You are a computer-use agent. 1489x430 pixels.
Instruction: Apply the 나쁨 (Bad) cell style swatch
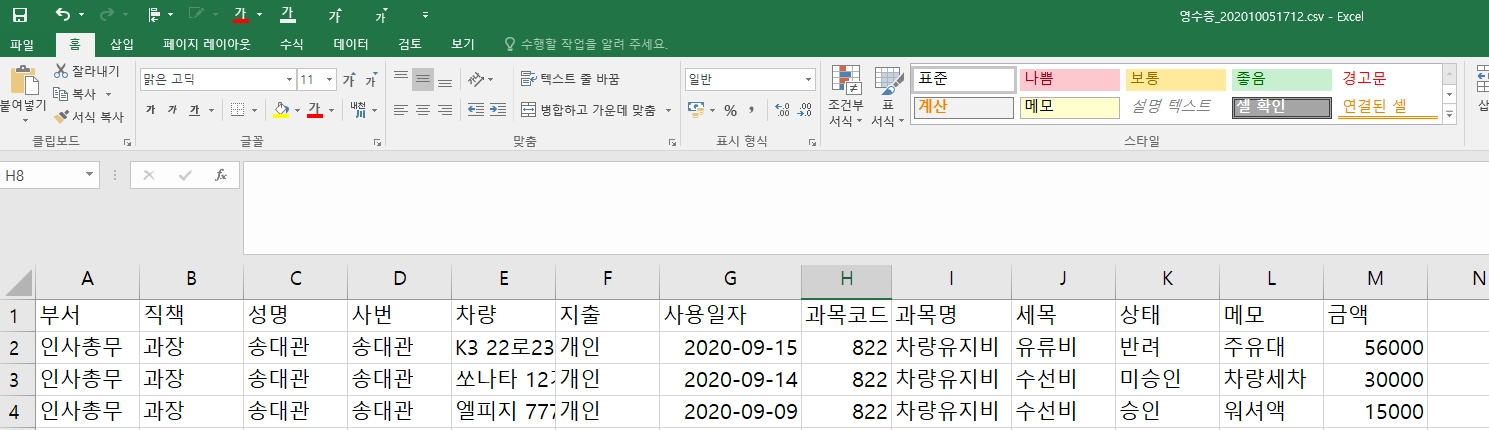click(1068, 79)
